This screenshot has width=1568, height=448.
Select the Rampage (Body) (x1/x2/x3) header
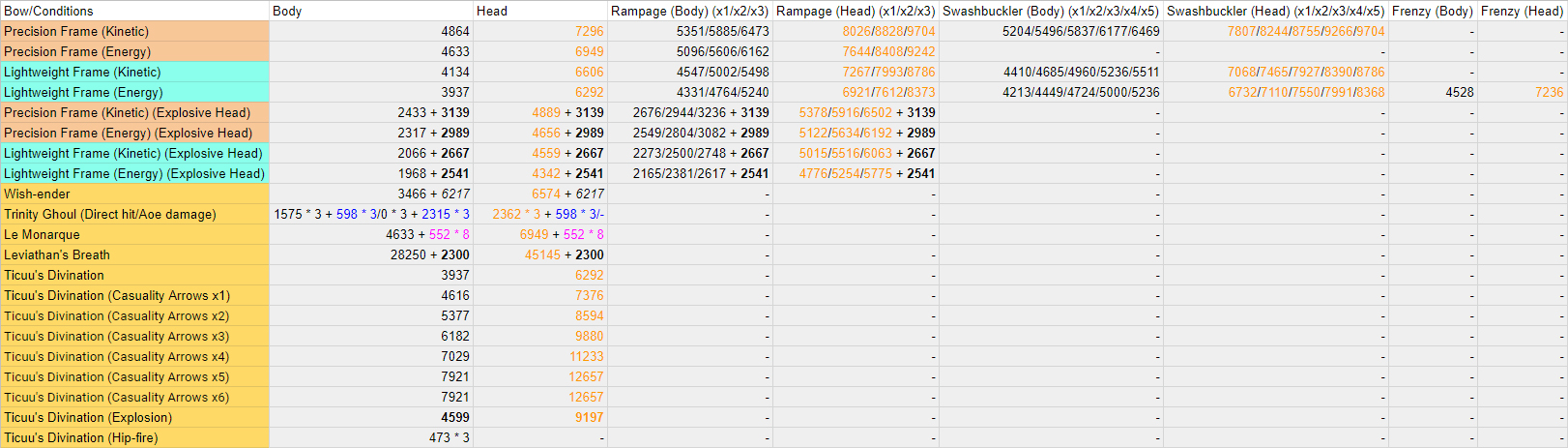tap(690, 11)
